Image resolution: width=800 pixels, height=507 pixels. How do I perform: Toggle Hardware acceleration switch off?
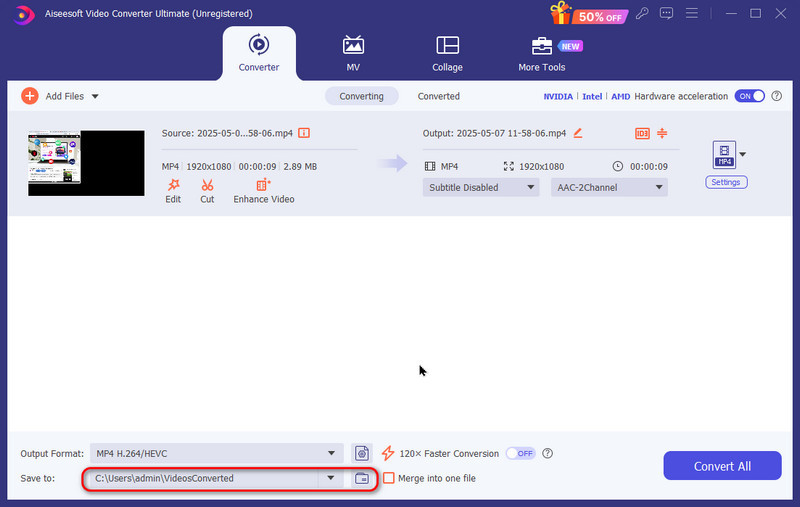(749, 96)
